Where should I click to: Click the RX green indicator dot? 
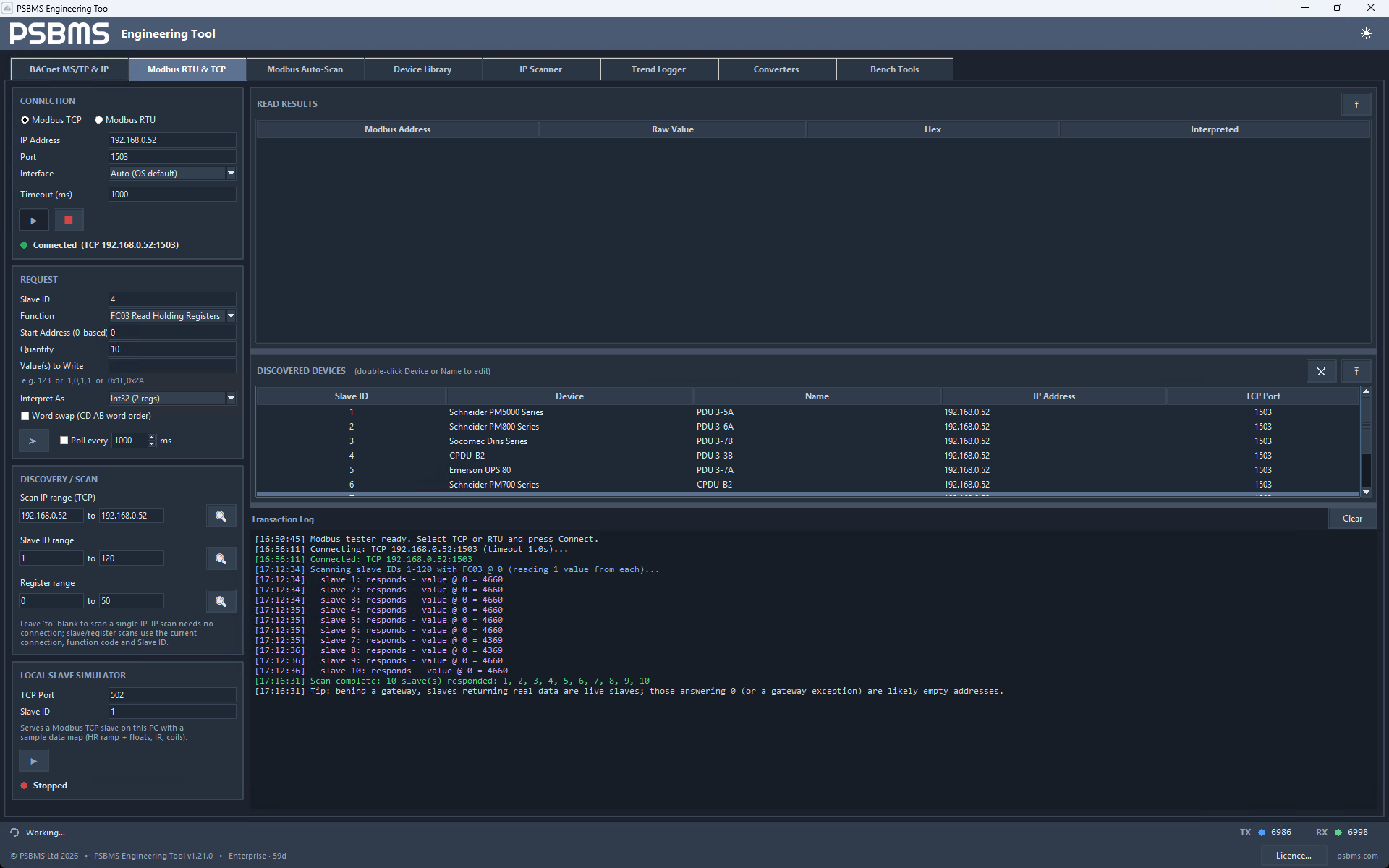(x=1338, y=833)
